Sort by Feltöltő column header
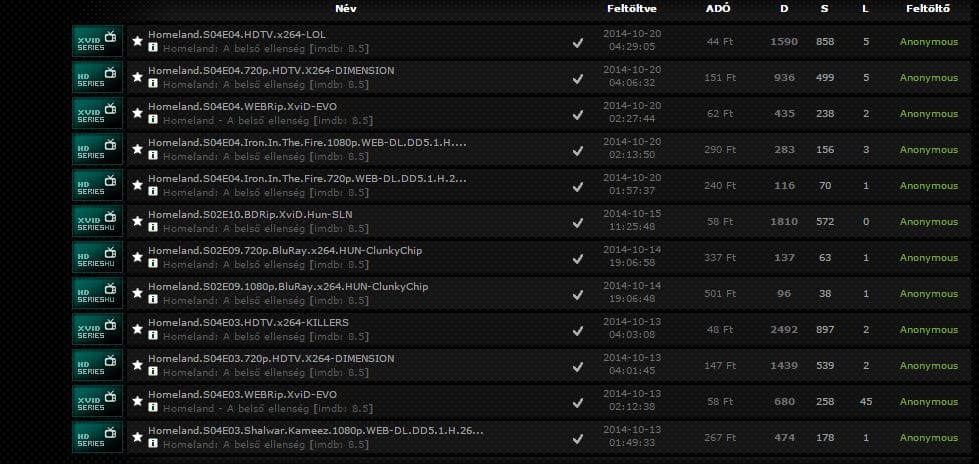Image resolution: width=979 pixels, height=464 pixels. click(x=928, y=9)
